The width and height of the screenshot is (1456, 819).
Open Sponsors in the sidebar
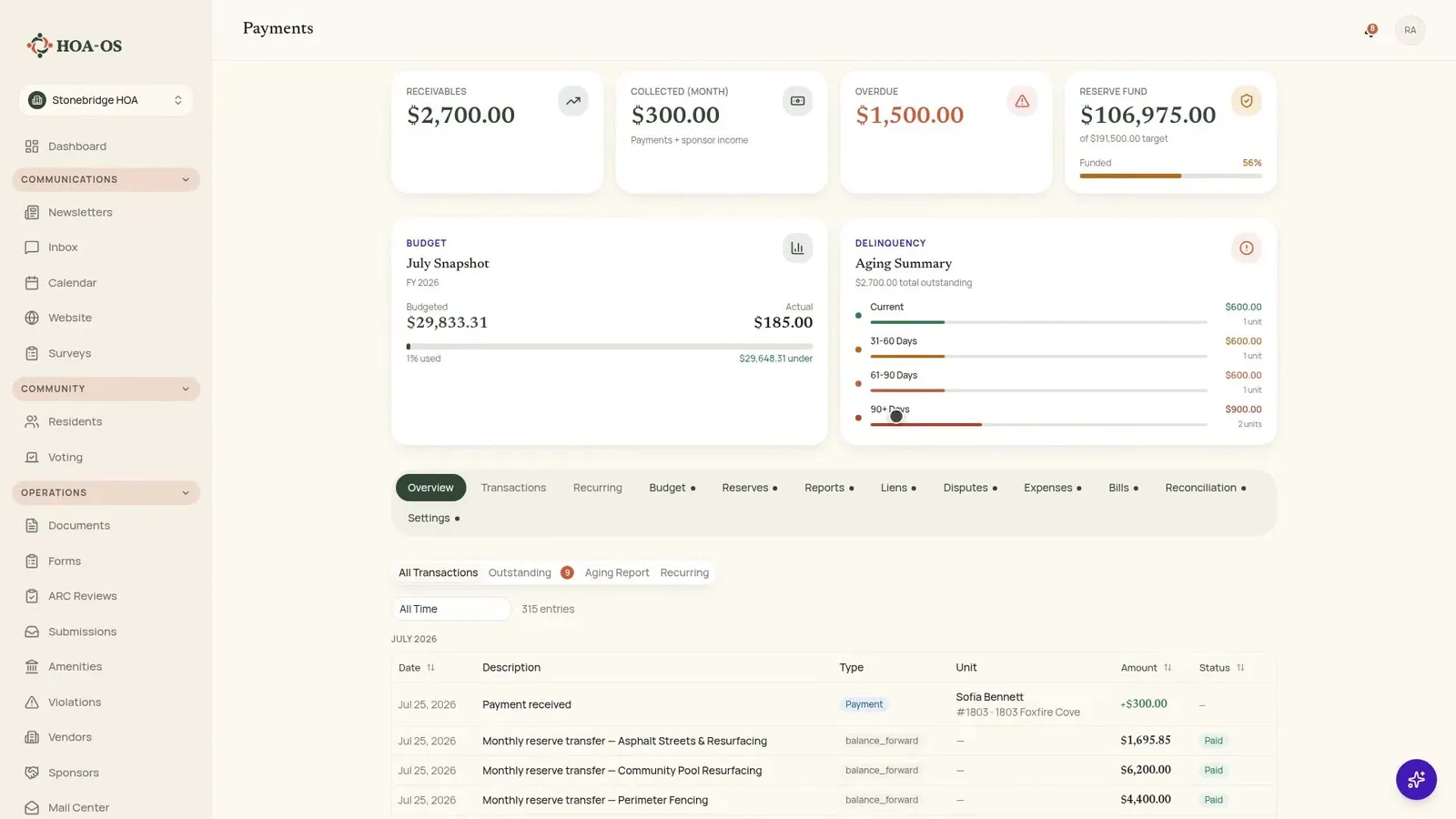[x=106, y=773]
